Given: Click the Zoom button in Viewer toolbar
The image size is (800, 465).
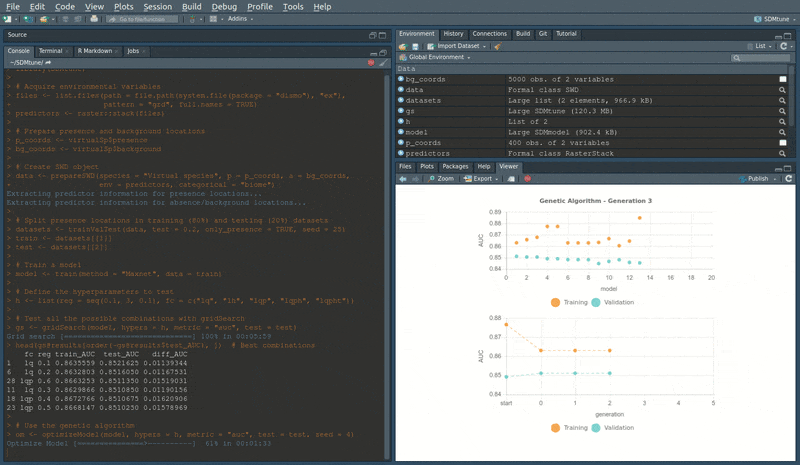Looking at the screenshot, I should (441, 179).
